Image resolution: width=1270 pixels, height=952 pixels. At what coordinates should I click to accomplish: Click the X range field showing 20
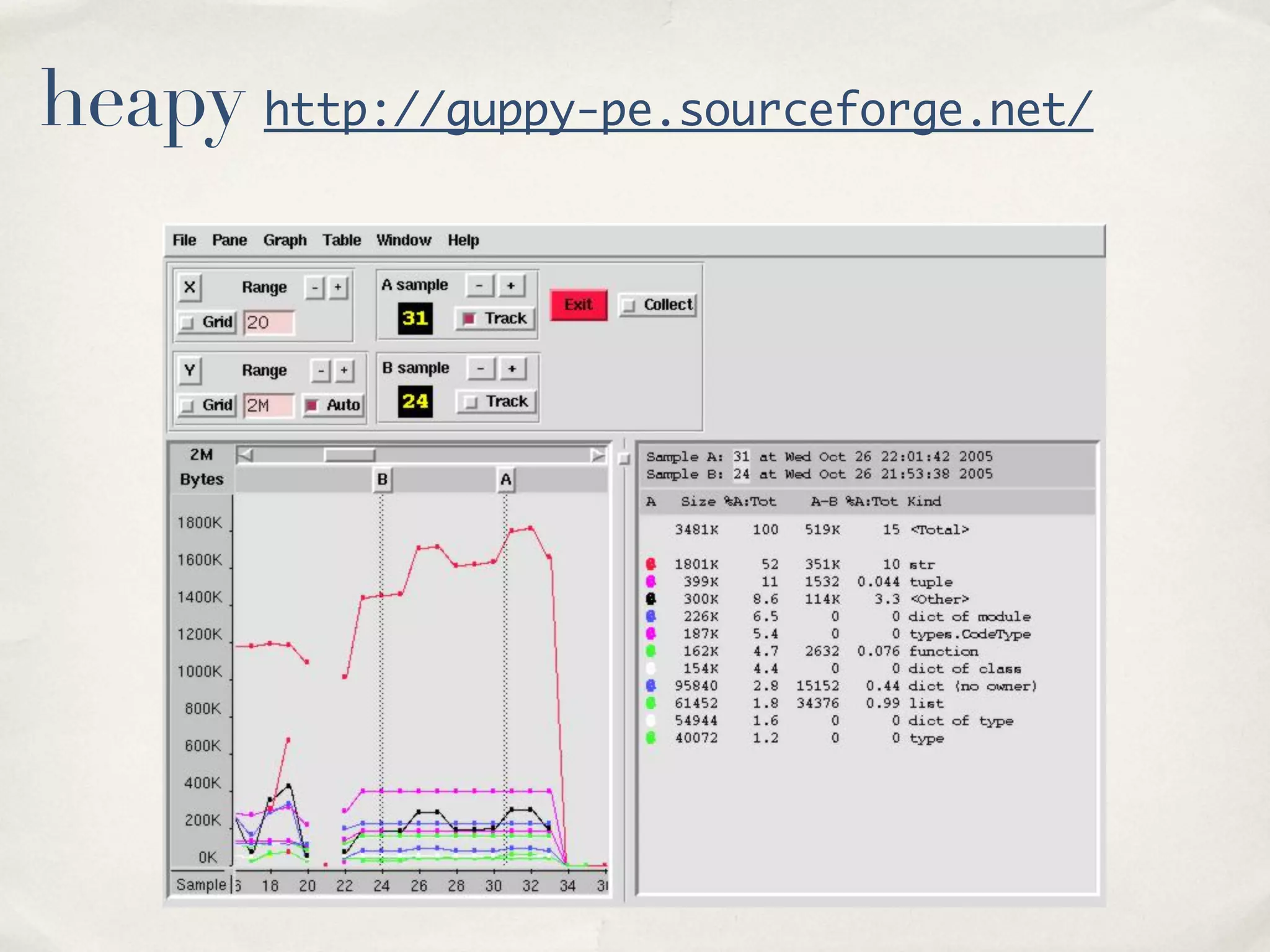(269, 322)
